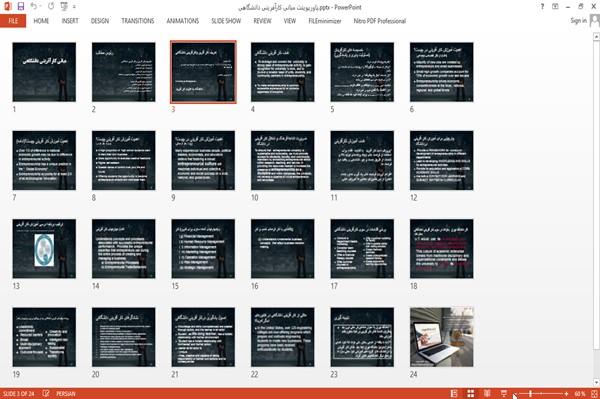Select slide 23 thumbnail
Image resolution: width=600 pixels, height=399 pixels.
[362, 337]
